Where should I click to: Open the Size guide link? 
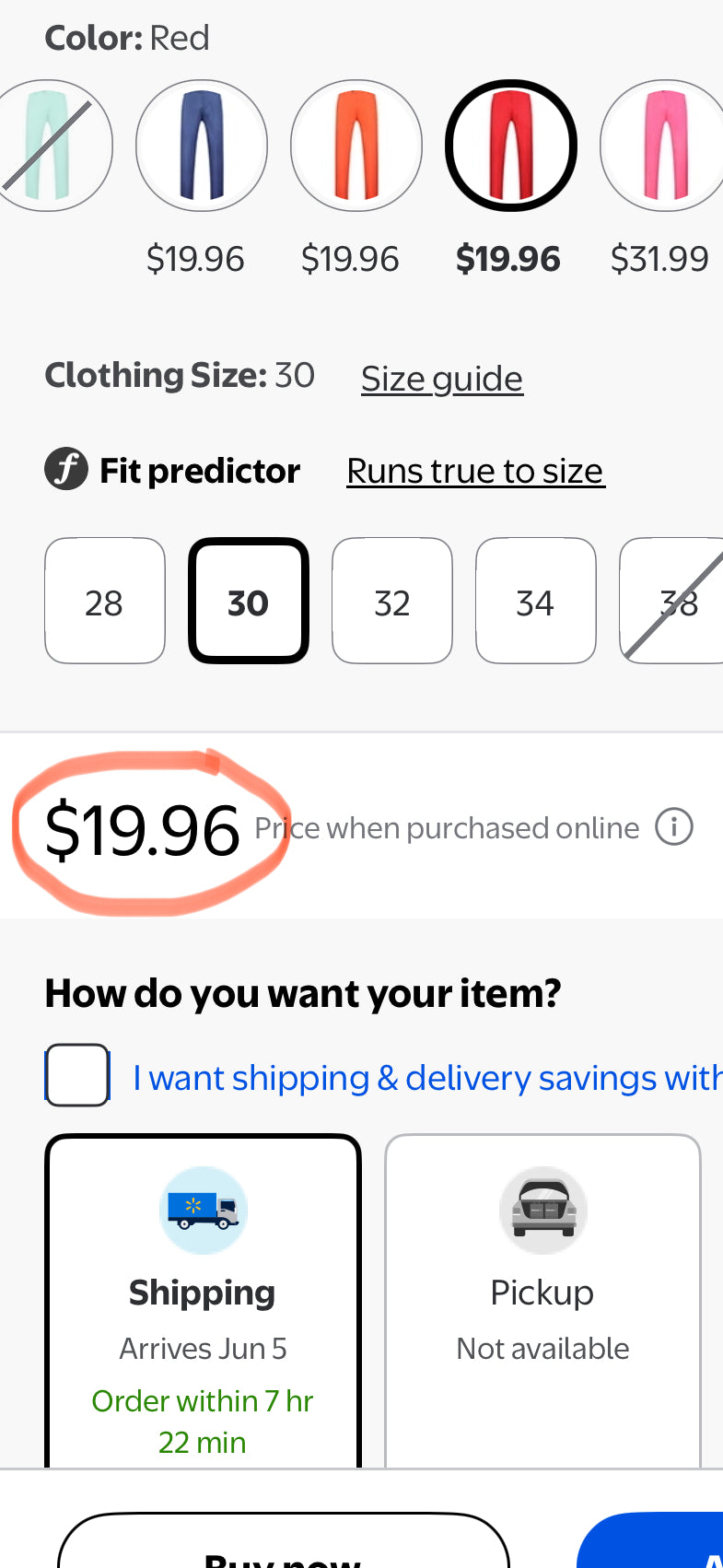click(442, 379)
